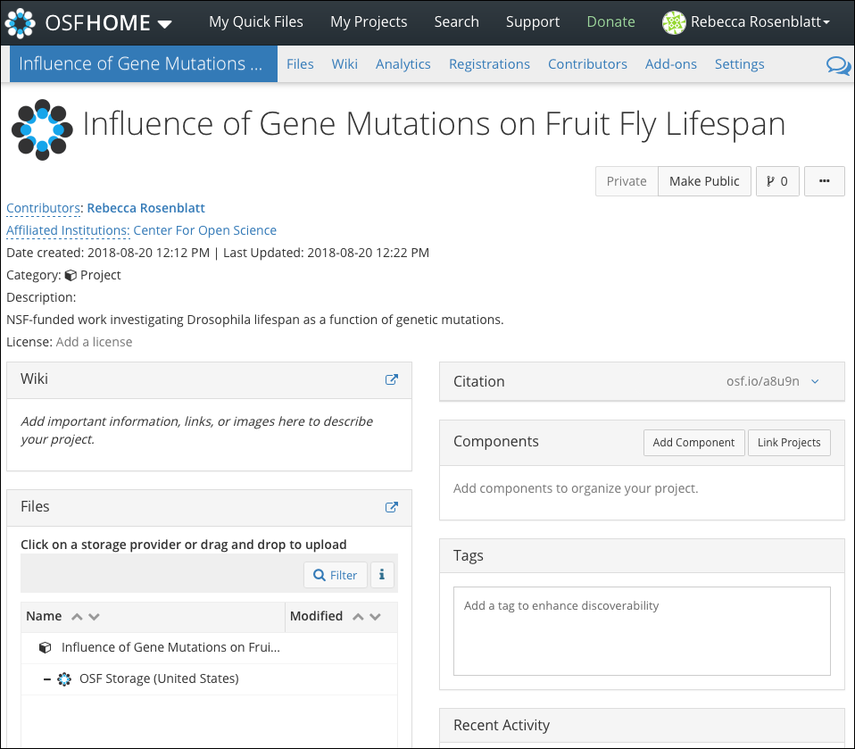855x749 pixels.
Task: Open the comments chat bubble icon
Action: [x=838, y=66]
